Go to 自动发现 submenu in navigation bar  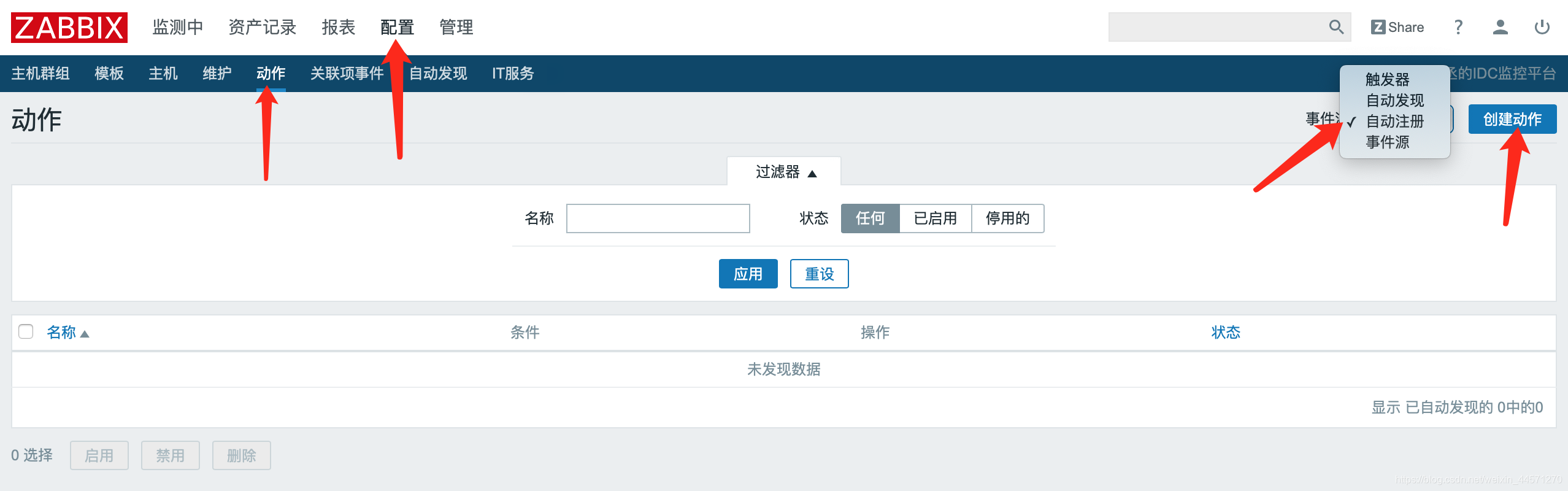pos(438,74)
